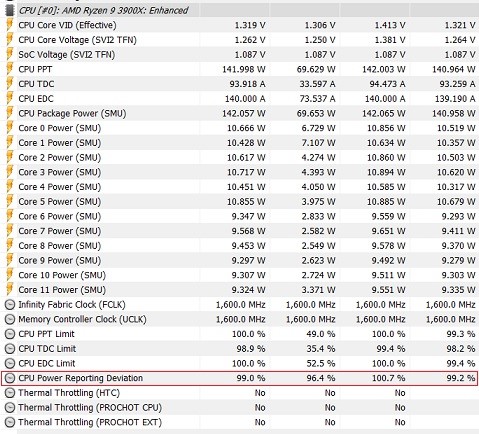479x434 pixels.
Task: Click the lightning icon beside Core 4 Power (SMU)
Action: point(10,187)
